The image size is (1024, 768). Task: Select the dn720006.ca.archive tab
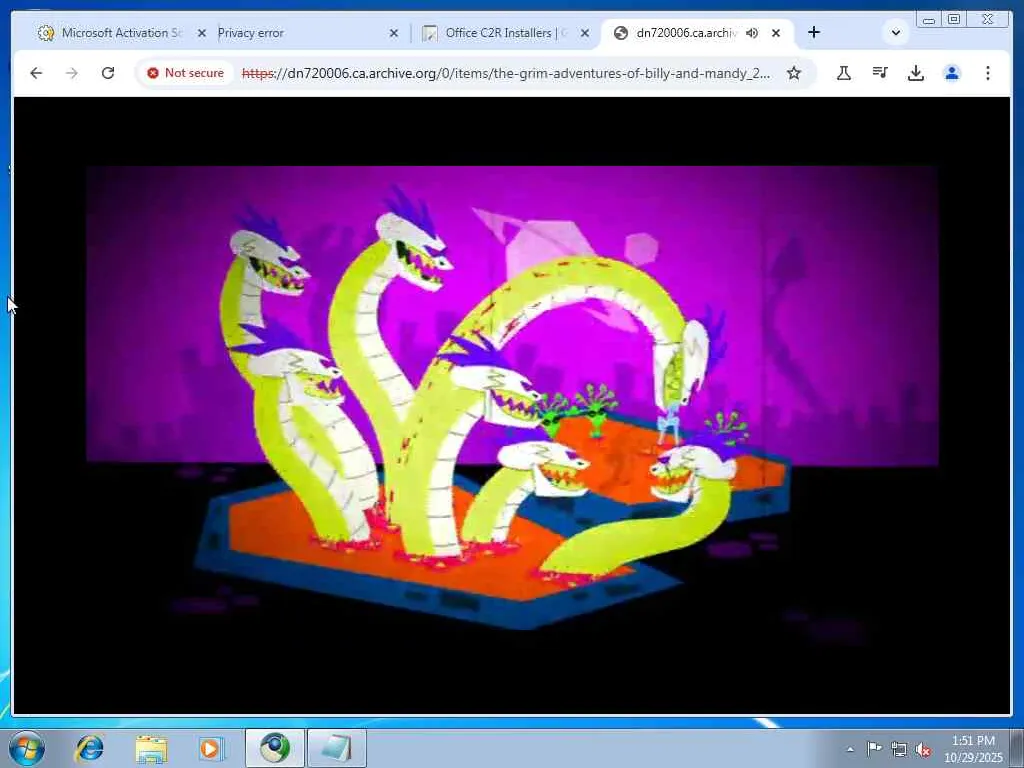tap(686, 33)
